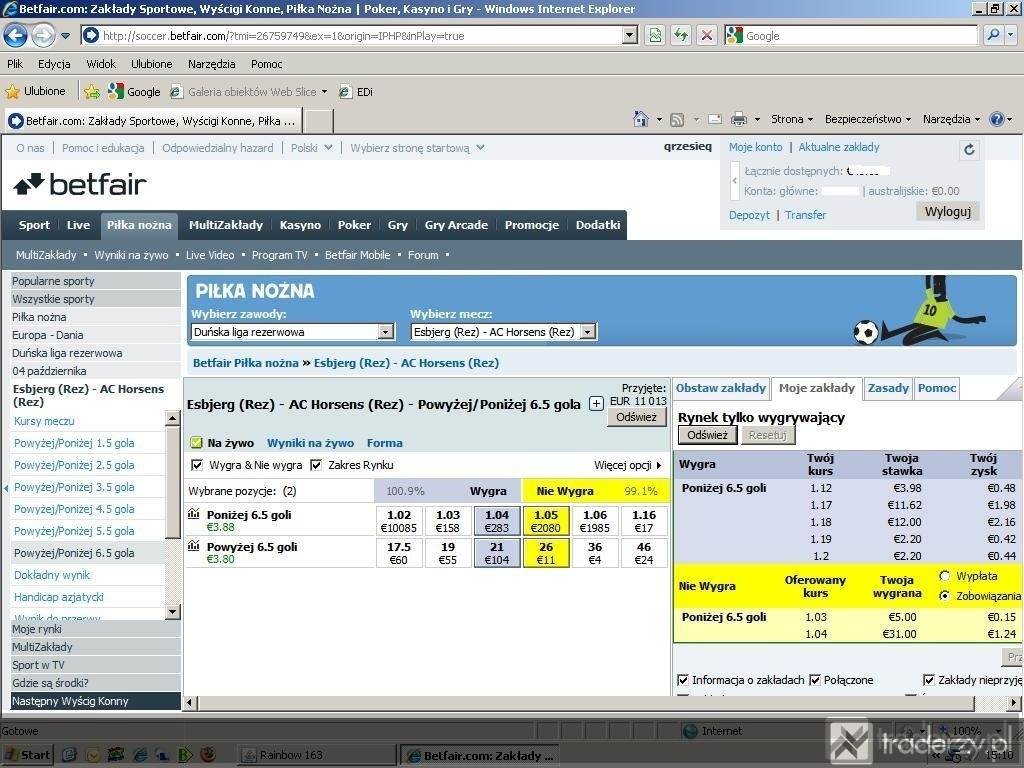Viewport: 1024px width, 768px height.
Task: Click graph icon beside Powyżej 6.5 goli
Action: pos(193,545)
